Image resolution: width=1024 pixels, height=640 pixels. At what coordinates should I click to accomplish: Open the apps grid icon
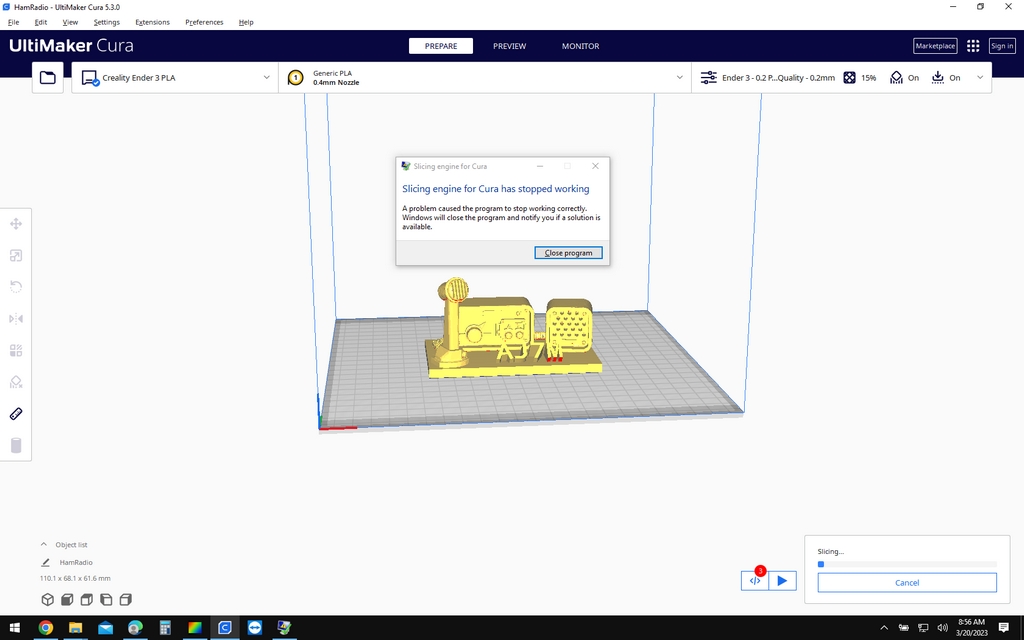(x=973, y=46)
